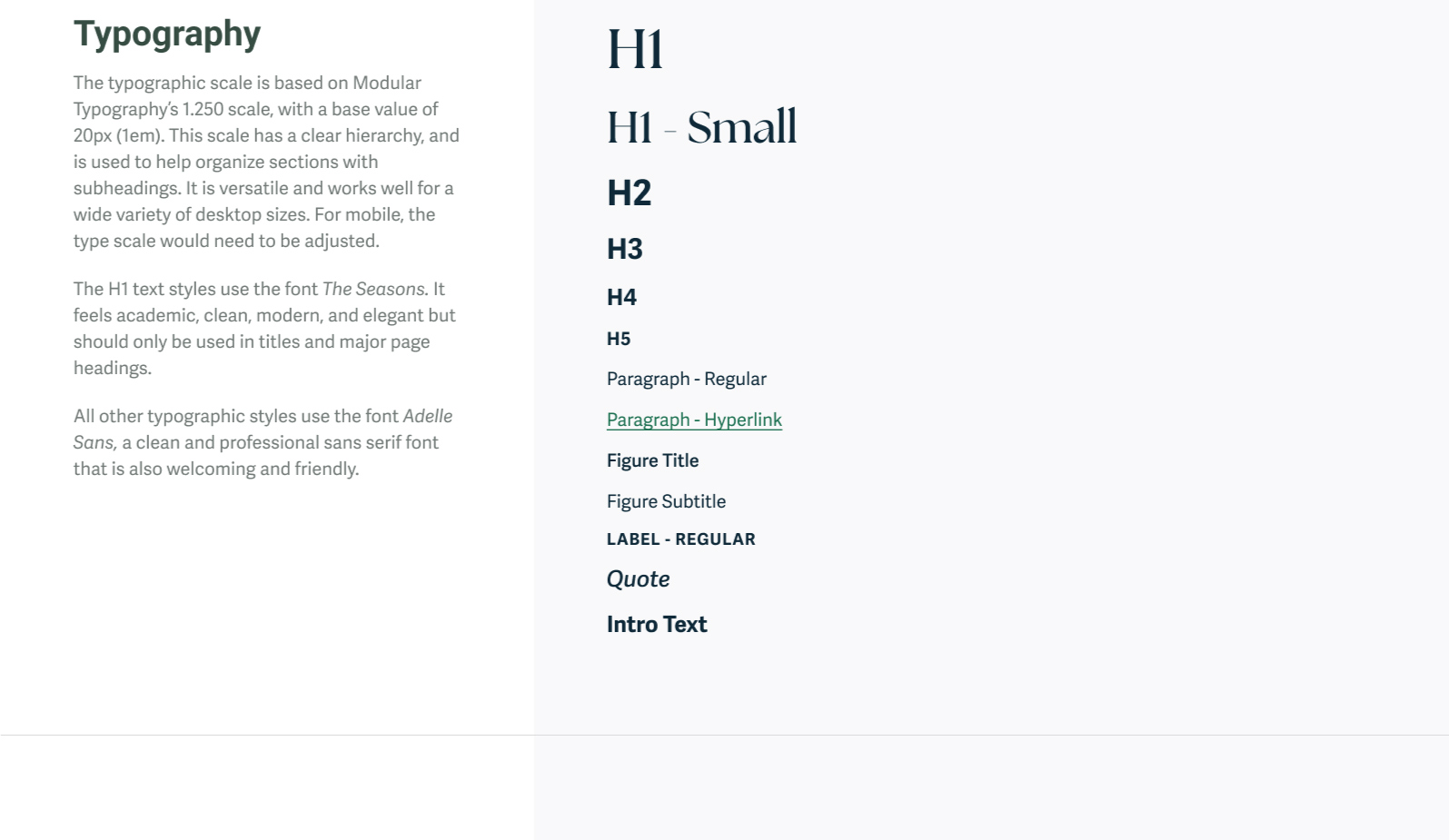Image resolution: width=1449 pixels, height=840 pixels.
Task: Select the bold Intro Text sample
Action: pyautogui.click(x=657, y=625)
